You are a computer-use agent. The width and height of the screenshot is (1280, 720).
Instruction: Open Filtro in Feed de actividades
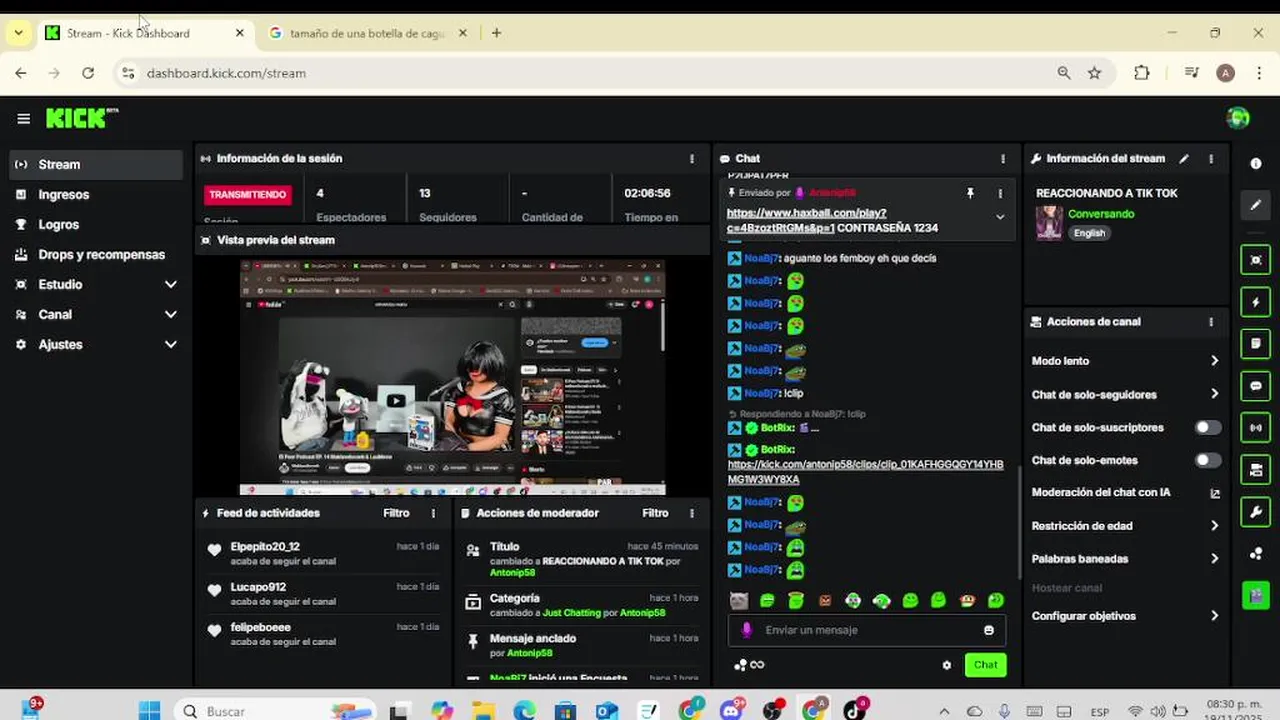tap(396, 513)
